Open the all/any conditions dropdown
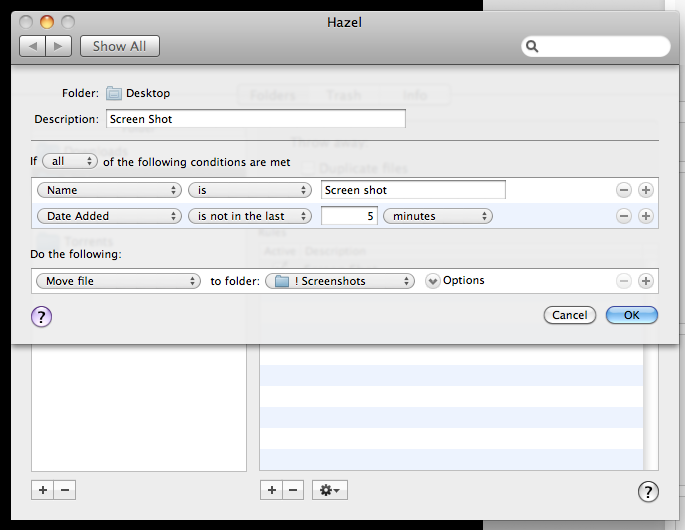Viewport: 685px width, 530px height. pyautogui.click(x=69, y=161)
